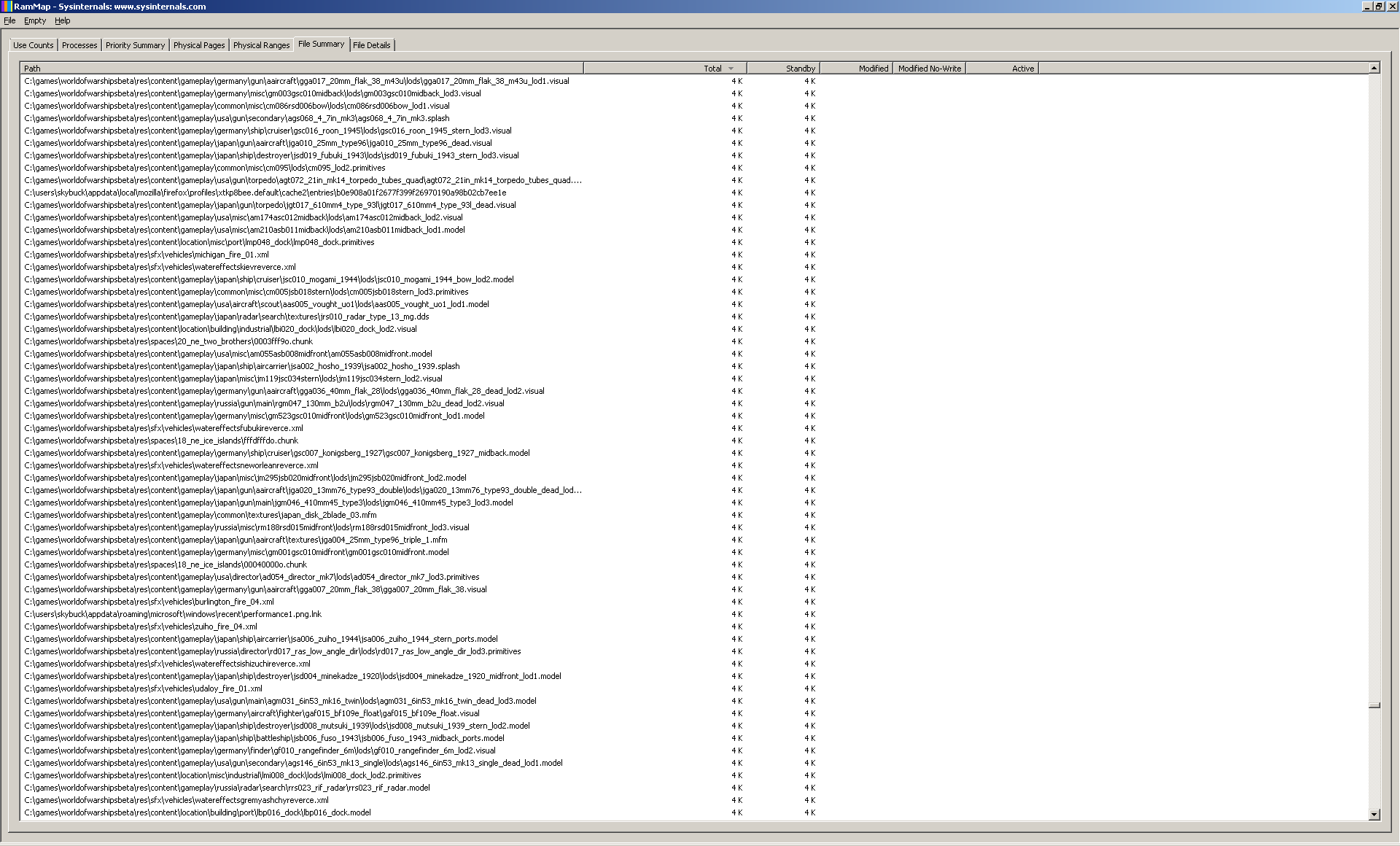
Task: Select the michigan_fire_01.xml file row
Action: (x=147, y=255)
